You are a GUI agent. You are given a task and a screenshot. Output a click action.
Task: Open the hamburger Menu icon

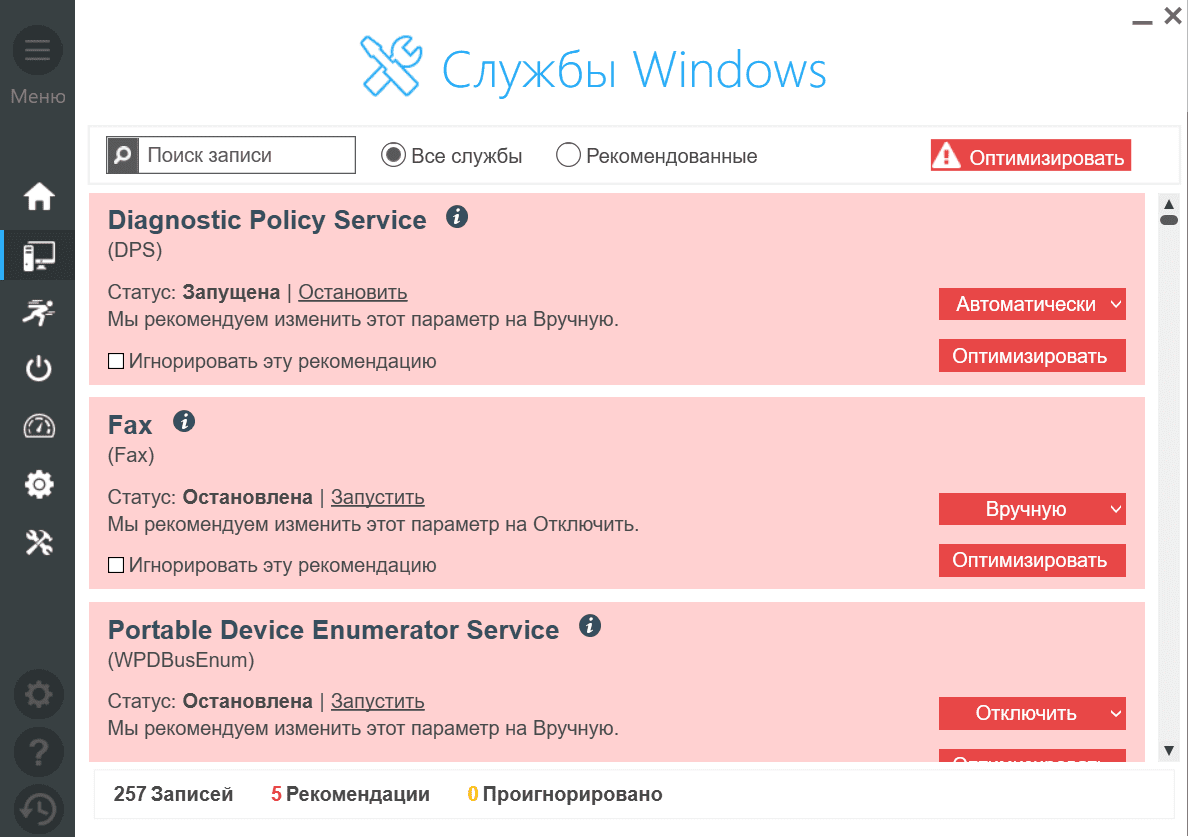(x=37, y=50)
